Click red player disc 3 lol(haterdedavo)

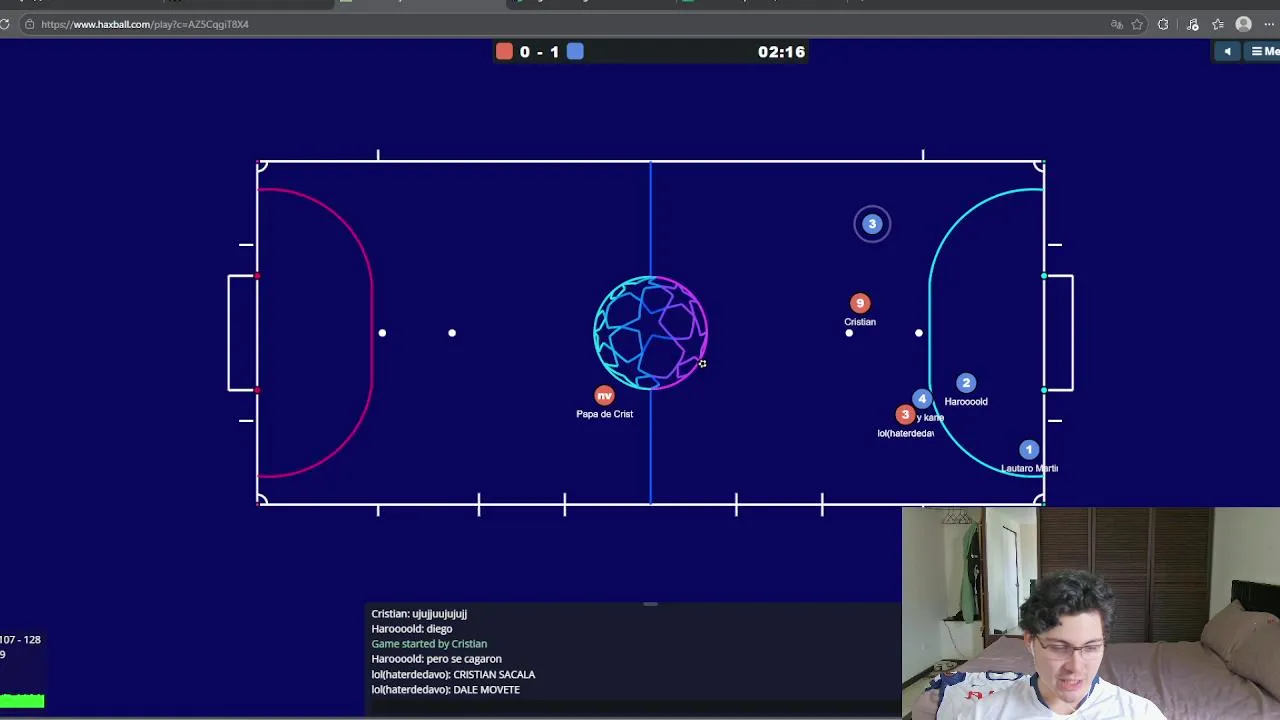coord(905,414)
